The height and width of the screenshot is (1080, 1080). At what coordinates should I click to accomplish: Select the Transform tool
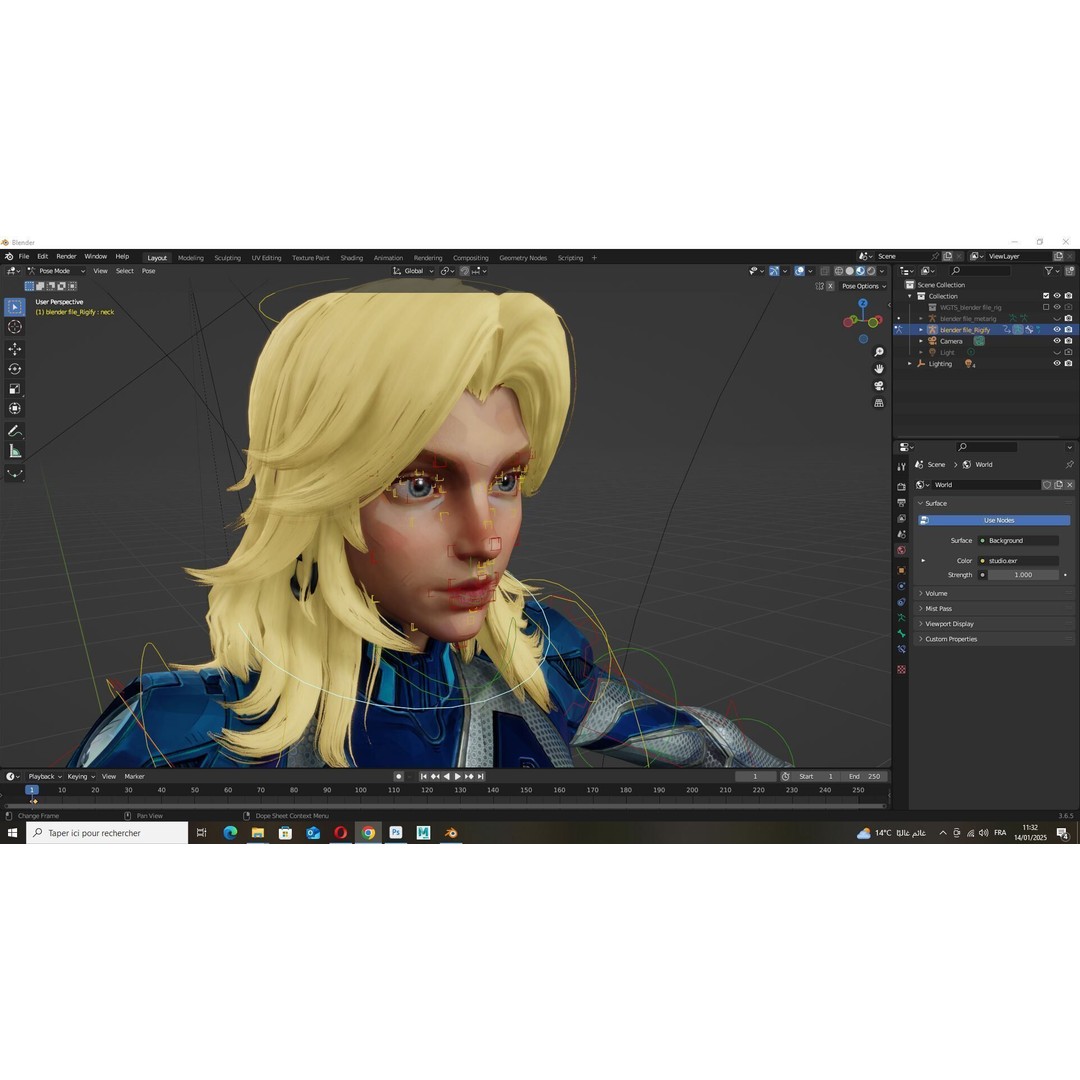click(14, 409)
